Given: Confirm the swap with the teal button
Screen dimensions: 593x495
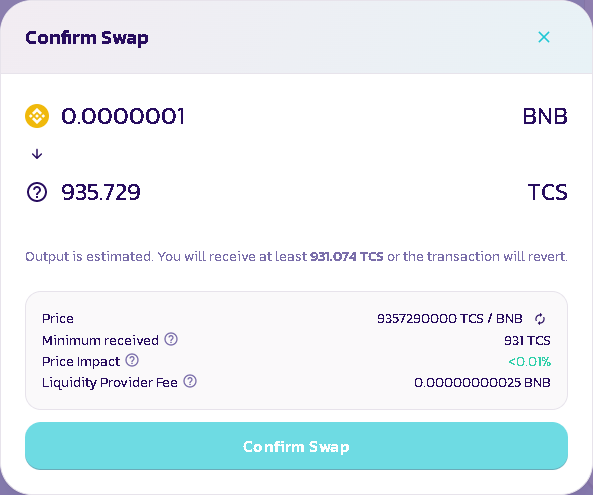Looking at the screenshot, I should coord(296,446).
